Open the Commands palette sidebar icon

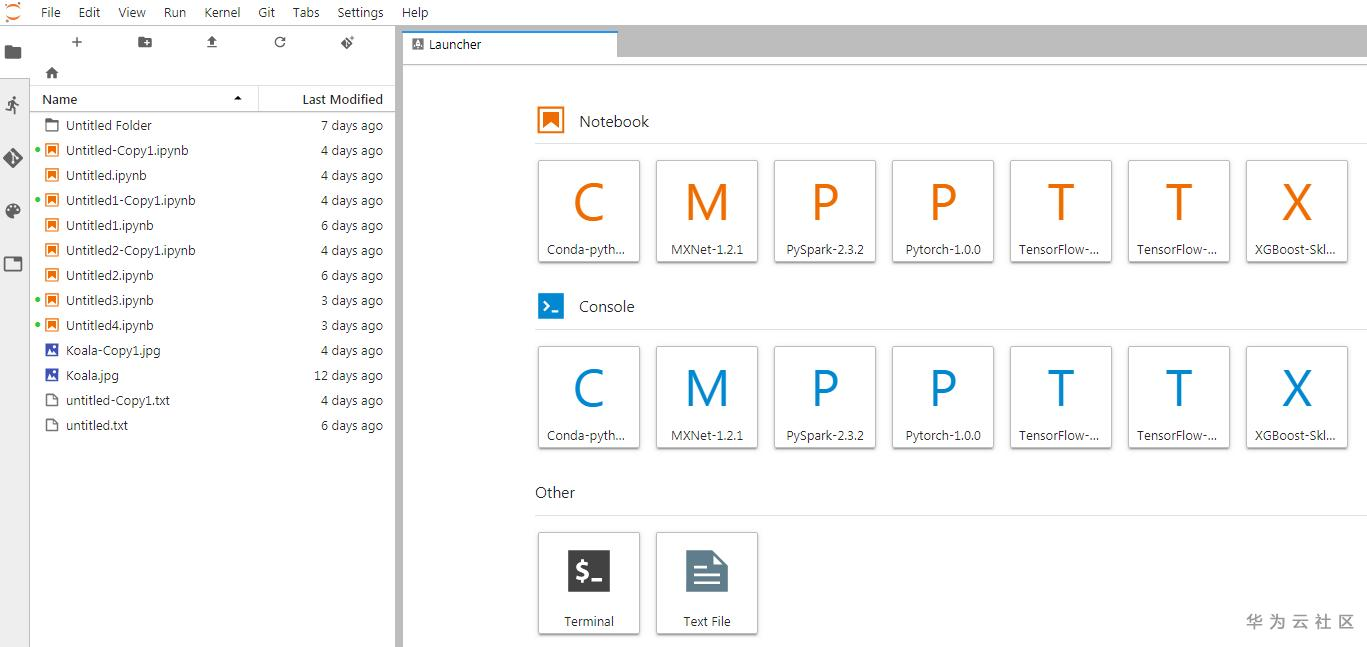point(13,211)
